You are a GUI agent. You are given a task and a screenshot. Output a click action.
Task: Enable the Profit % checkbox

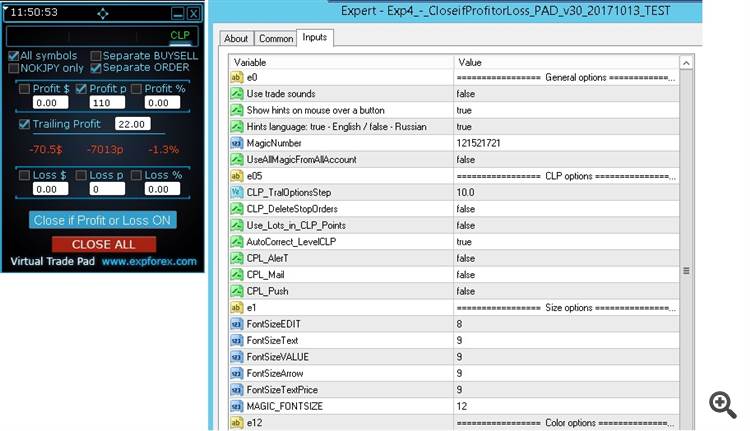coord(136,88)
